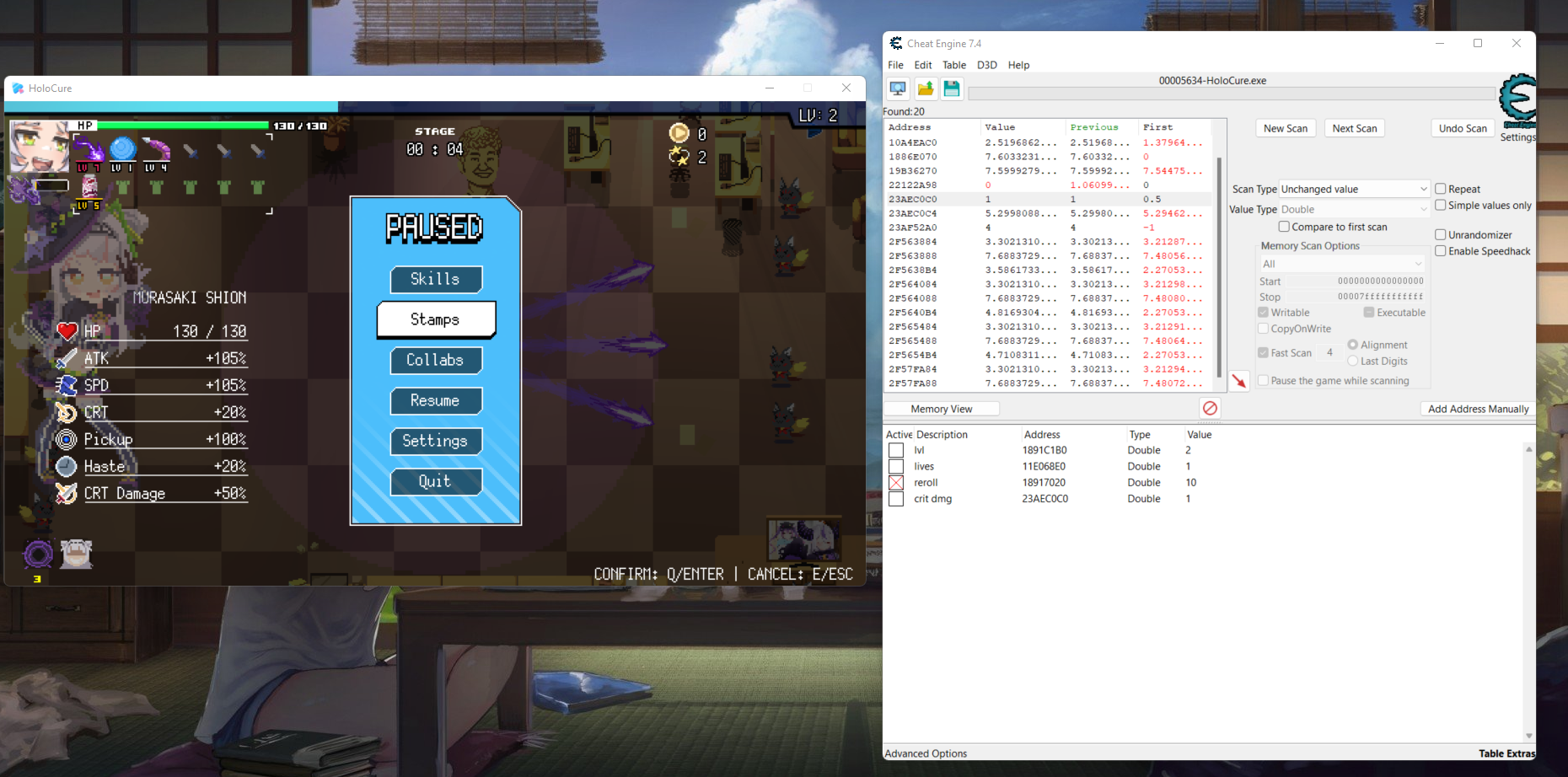This screenshot has width=1568, height=777.
Task: Activate the lvl address entry checkbox
Action: pos(896,450)
